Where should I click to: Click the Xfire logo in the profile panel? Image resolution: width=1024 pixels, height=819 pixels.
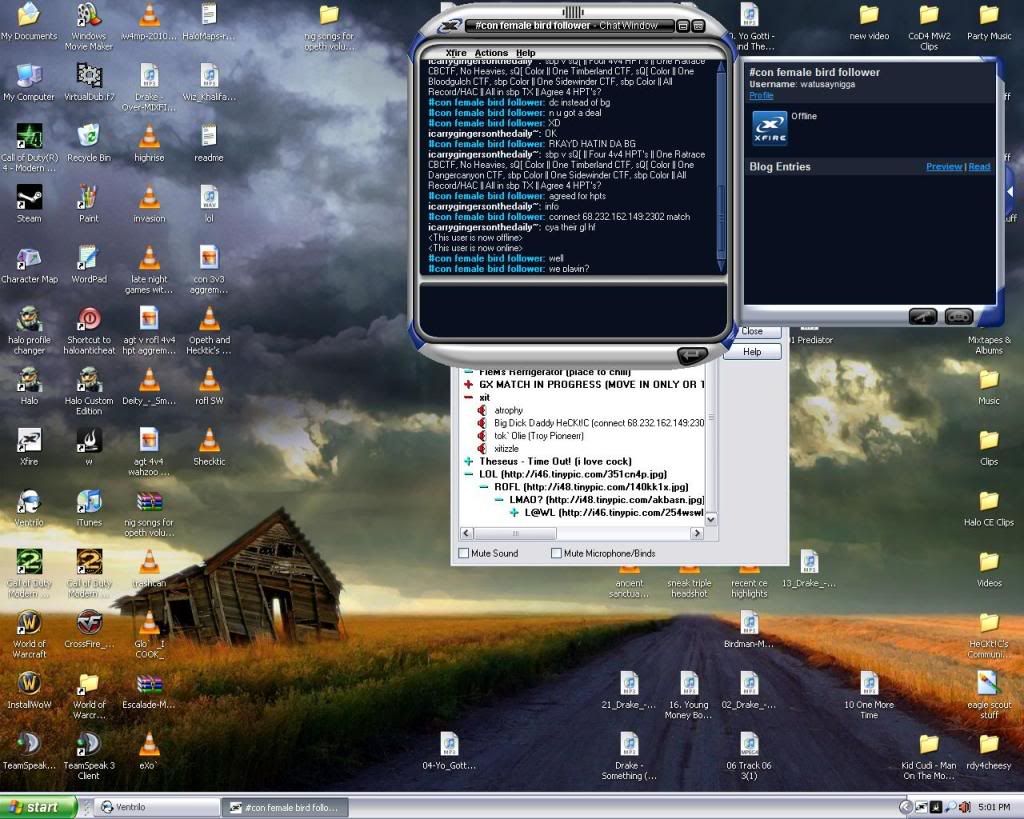(769, 127)
